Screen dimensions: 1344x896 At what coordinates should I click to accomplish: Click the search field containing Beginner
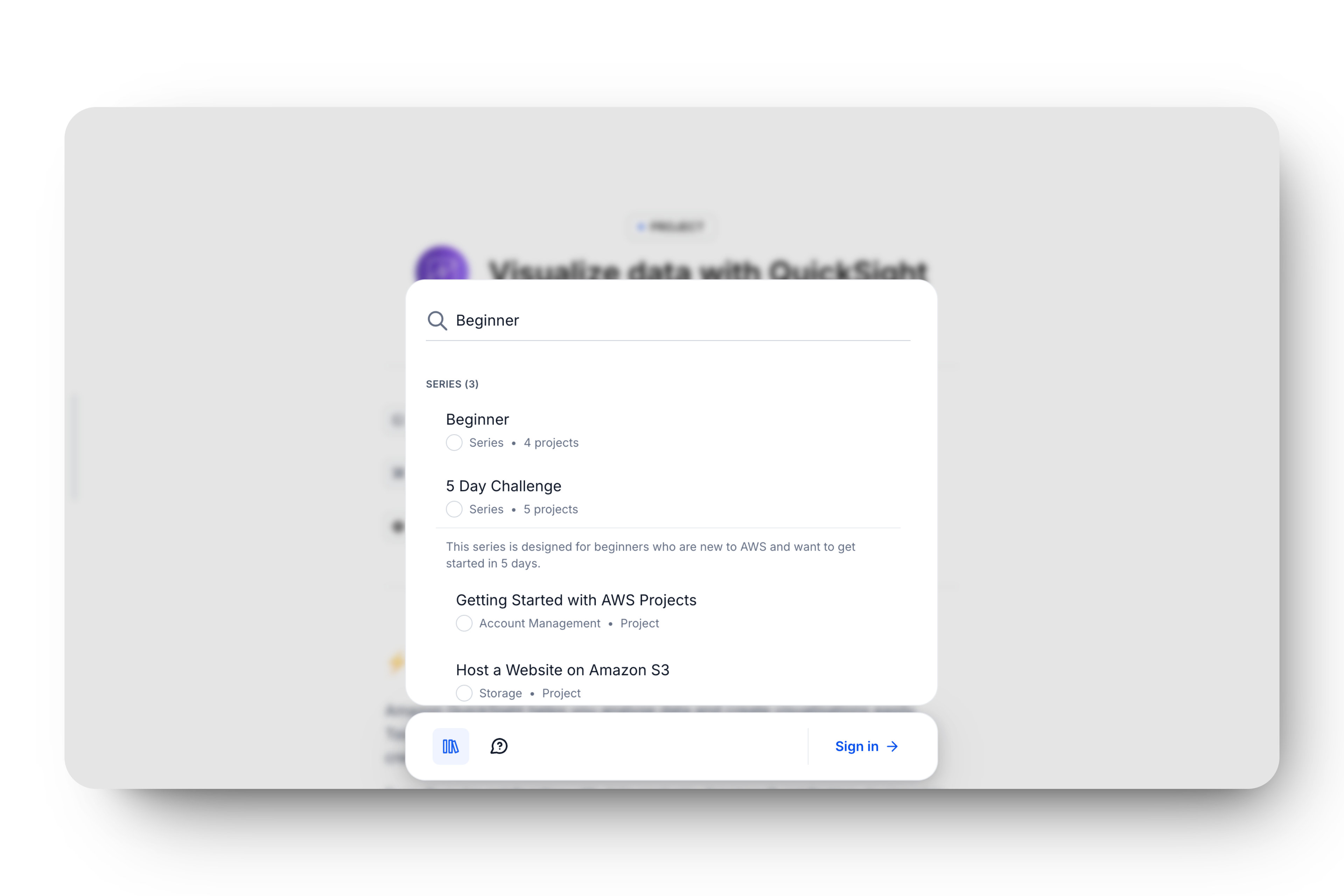668,321
